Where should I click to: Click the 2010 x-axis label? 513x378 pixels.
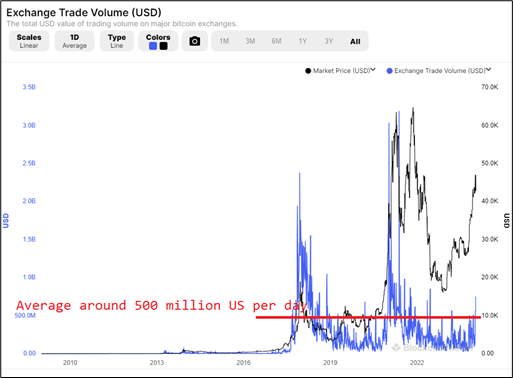[70, 363]
